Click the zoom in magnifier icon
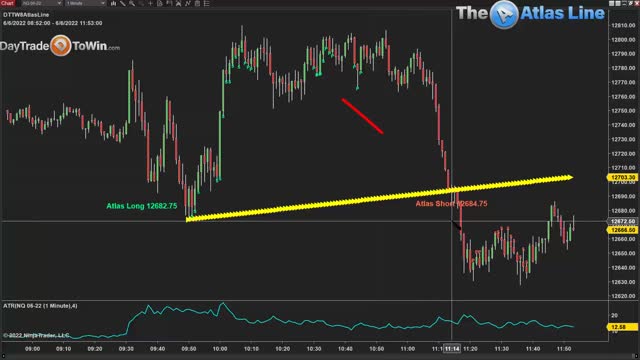640x360 pixels. pos(132,3)
